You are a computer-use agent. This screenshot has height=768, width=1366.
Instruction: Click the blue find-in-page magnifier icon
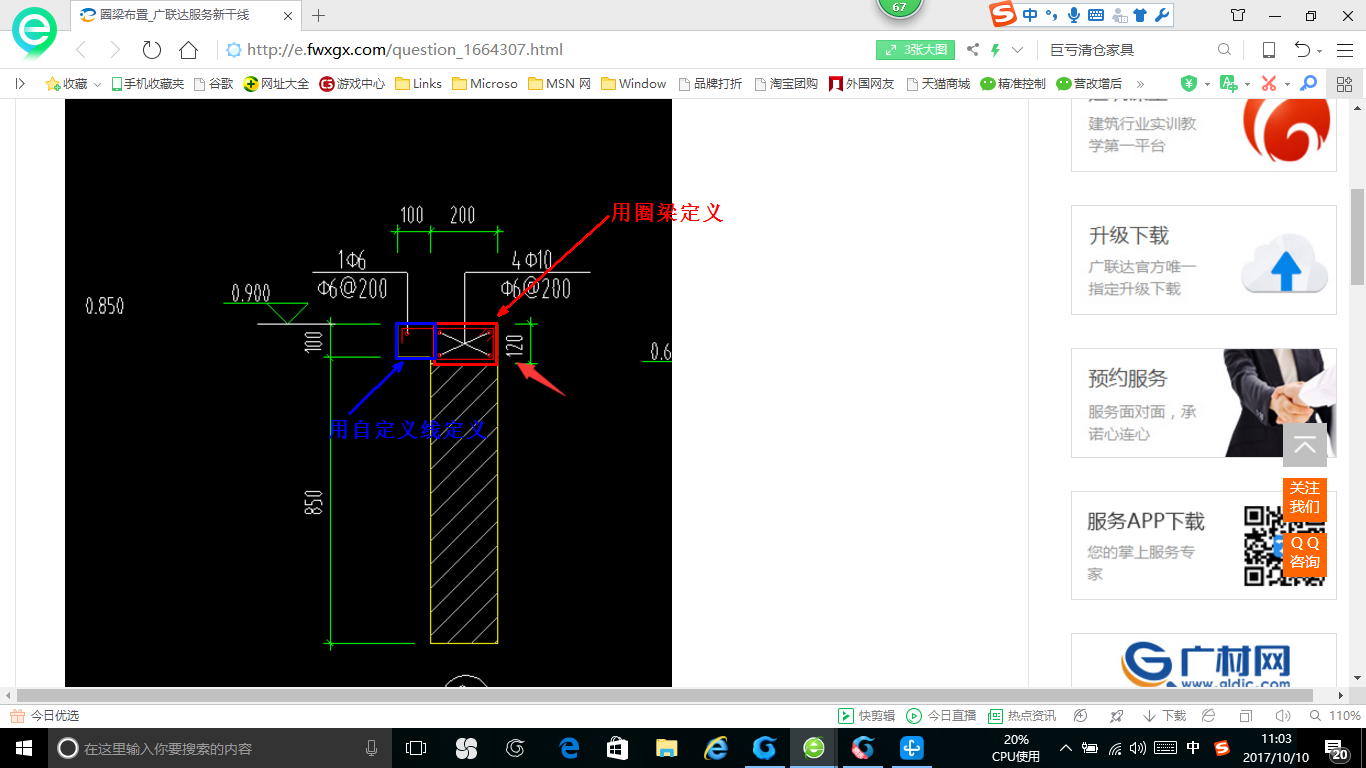pos(1308,84)
